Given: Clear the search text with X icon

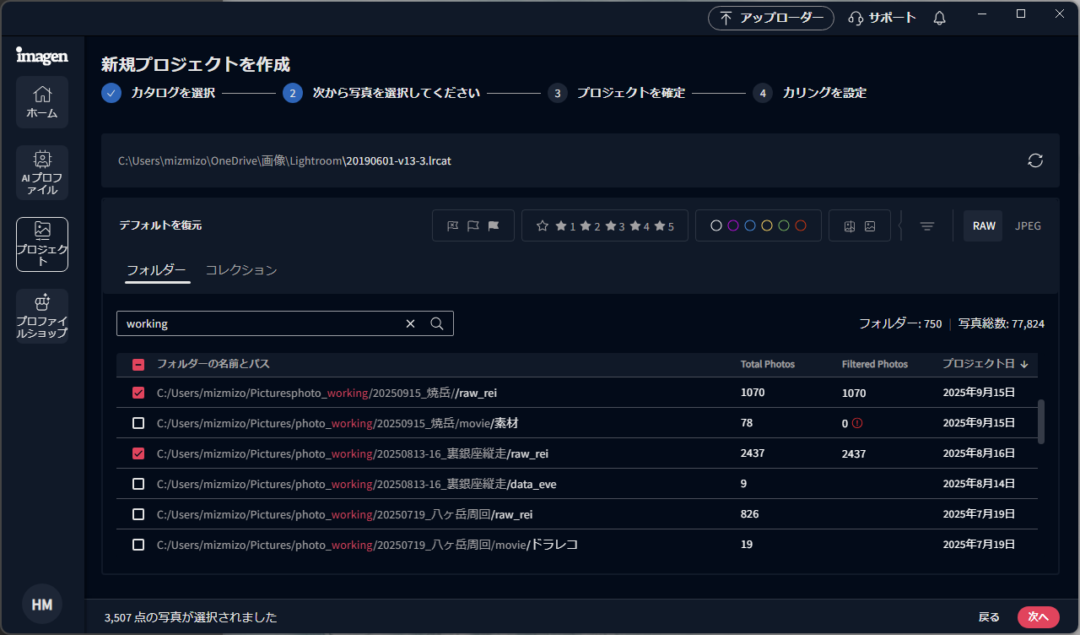Looking at the screenshot, I should click(x=410, y=324).
